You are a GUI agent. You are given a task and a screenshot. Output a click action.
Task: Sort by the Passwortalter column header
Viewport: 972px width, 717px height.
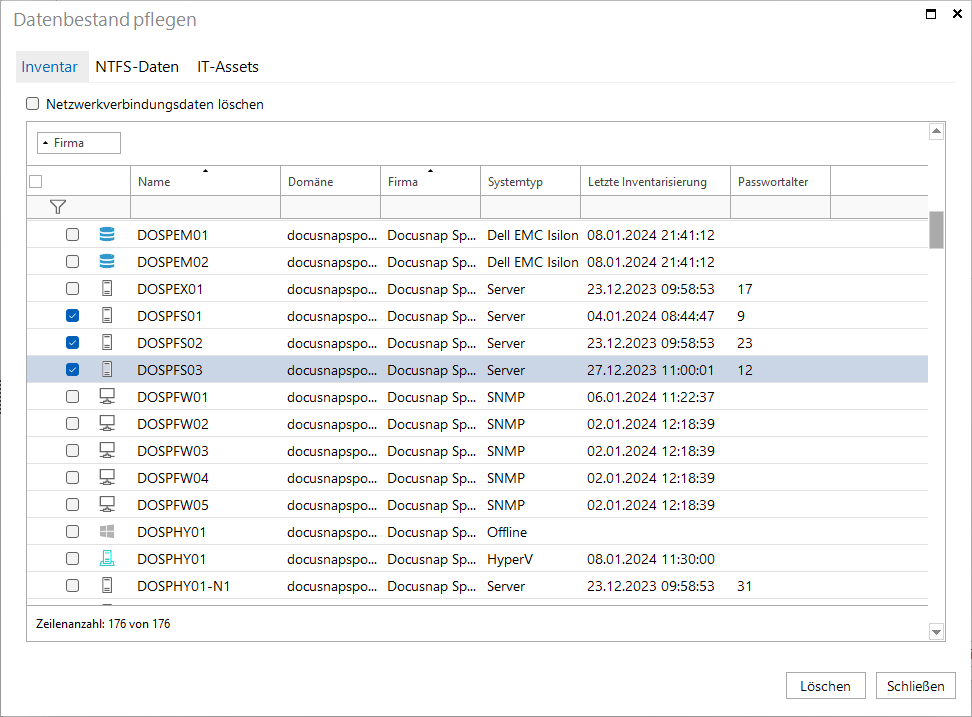[780, 181]
